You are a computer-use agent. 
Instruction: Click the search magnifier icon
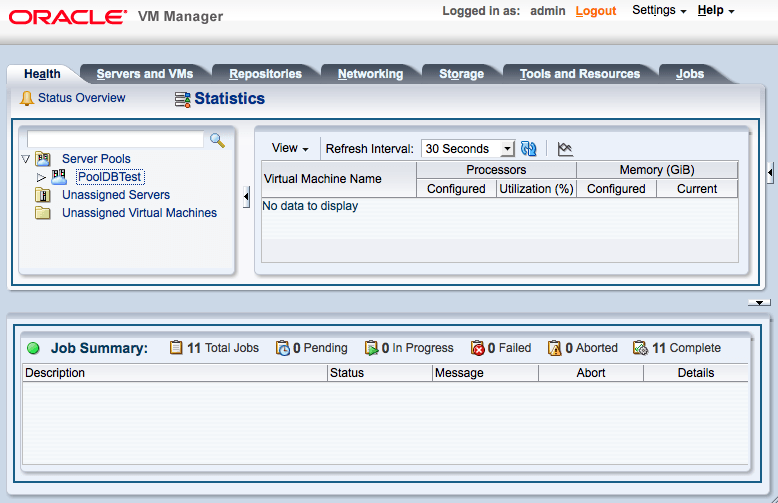217,140
